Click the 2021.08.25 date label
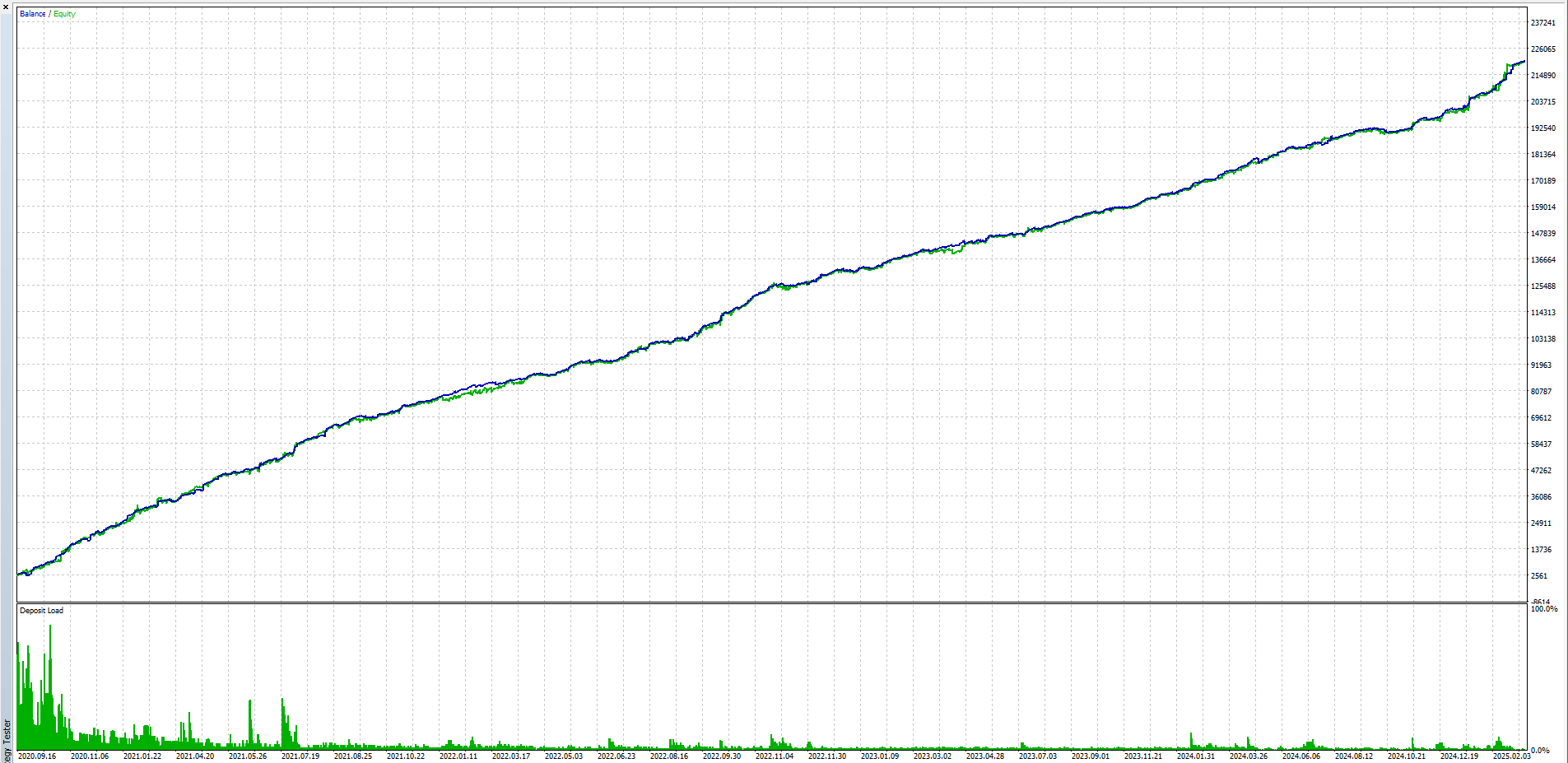 click(353, 756)
